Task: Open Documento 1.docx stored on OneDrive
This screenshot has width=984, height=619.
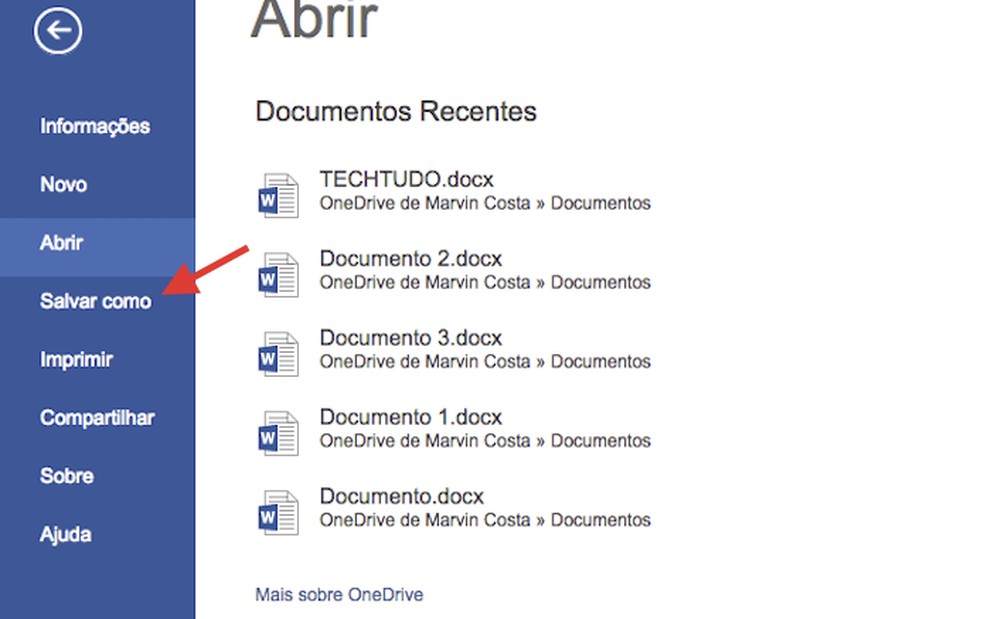Action: point(410,416)
